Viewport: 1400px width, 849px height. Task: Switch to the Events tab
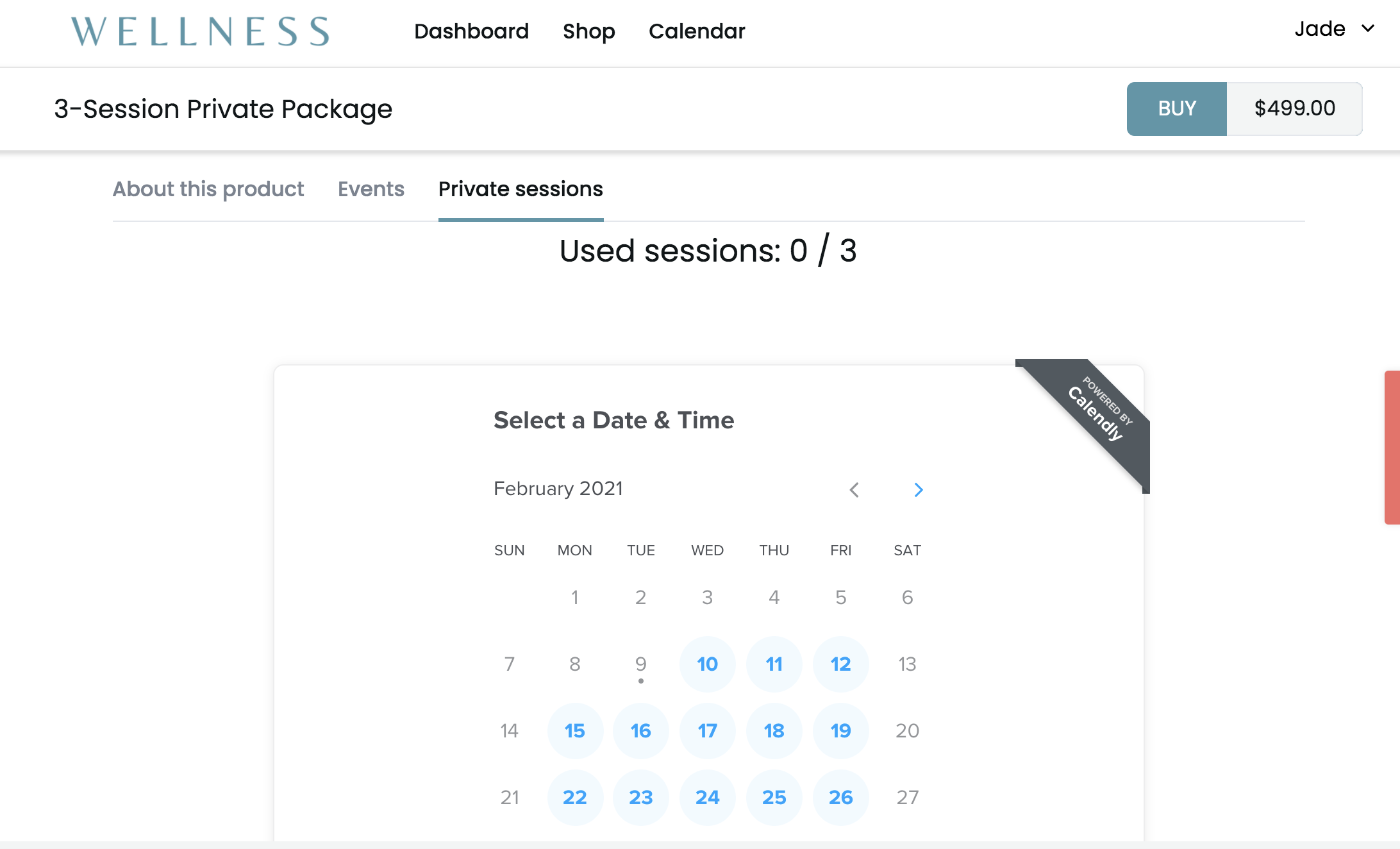click(x=371, y=189)
